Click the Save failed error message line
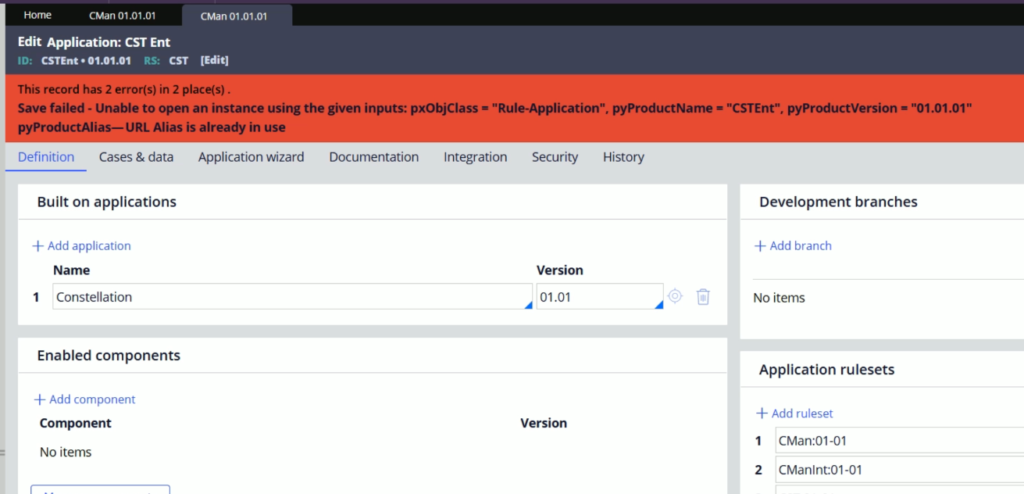This screenshot has width=1024, height=494. pos(496,108)
